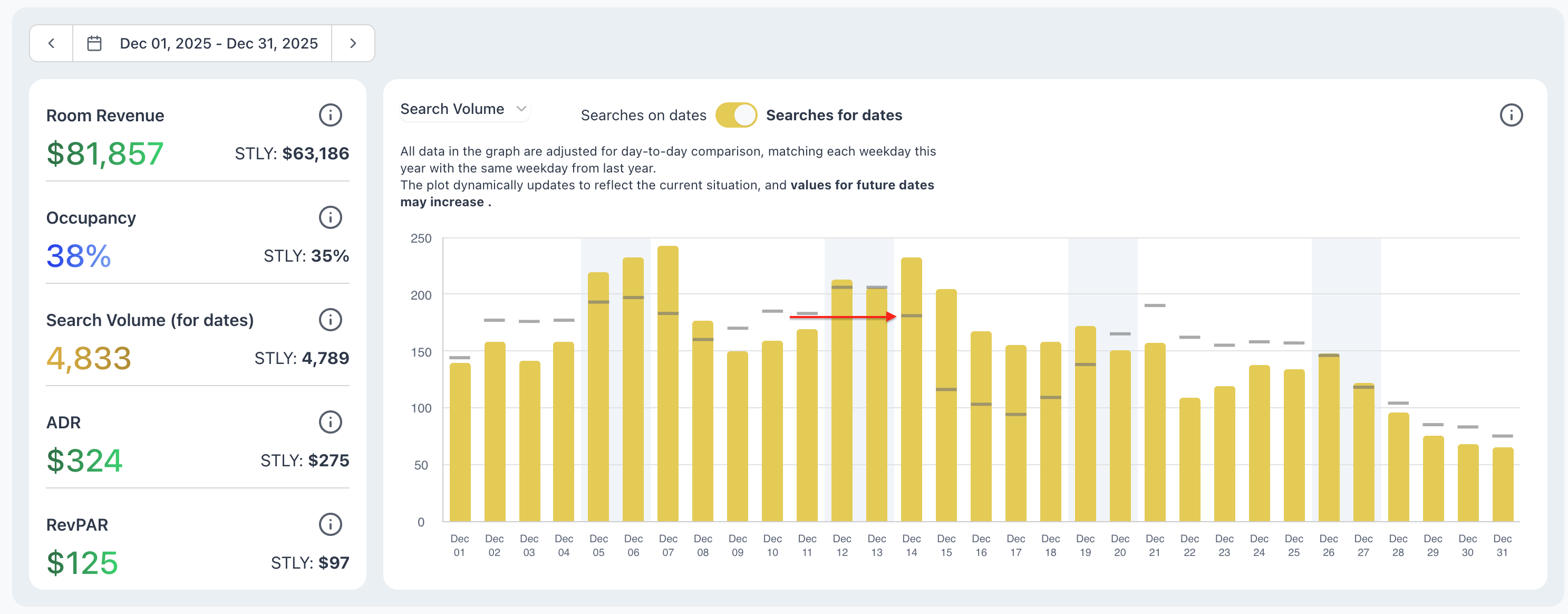
Task: Toggle the Searches on/for dates switch
Action: tap(736, 115)
